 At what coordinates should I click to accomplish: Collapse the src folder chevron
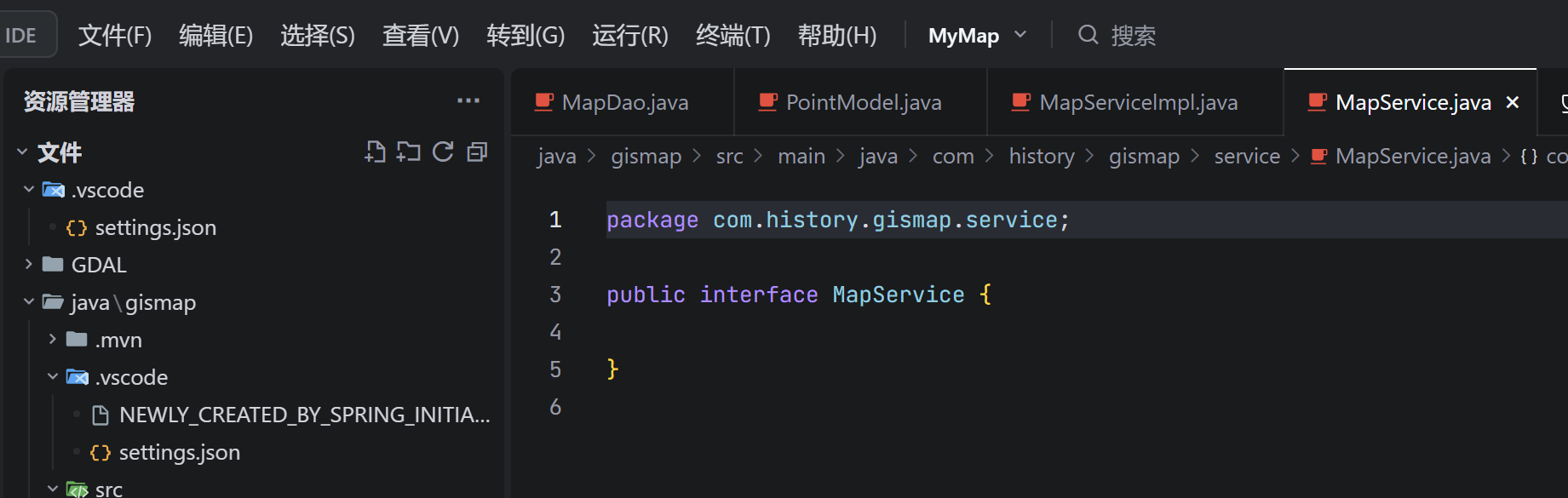click(x=53, y=489)
